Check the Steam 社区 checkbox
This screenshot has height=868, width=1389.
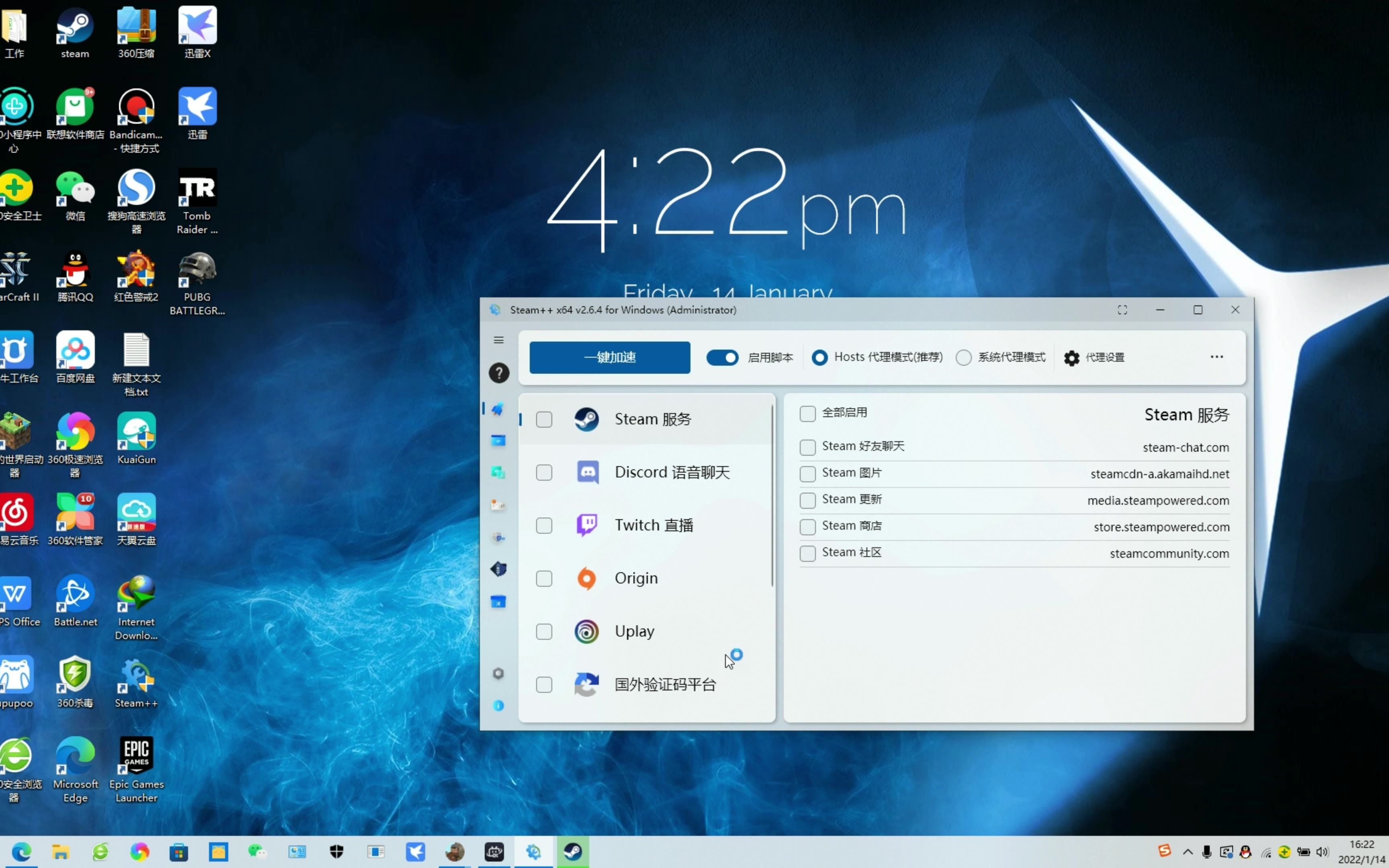(807, 553)
